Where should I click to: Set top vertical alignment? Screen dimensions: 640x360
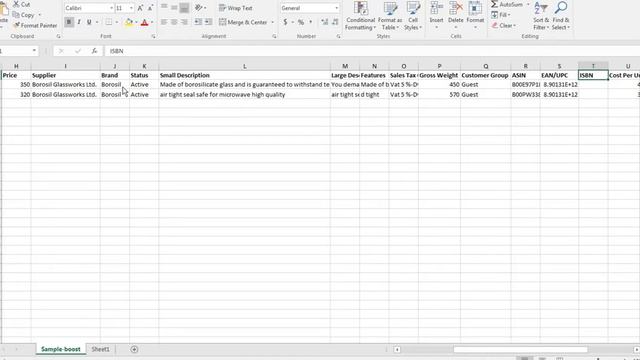pyautogui.click(x=164, y=8)
